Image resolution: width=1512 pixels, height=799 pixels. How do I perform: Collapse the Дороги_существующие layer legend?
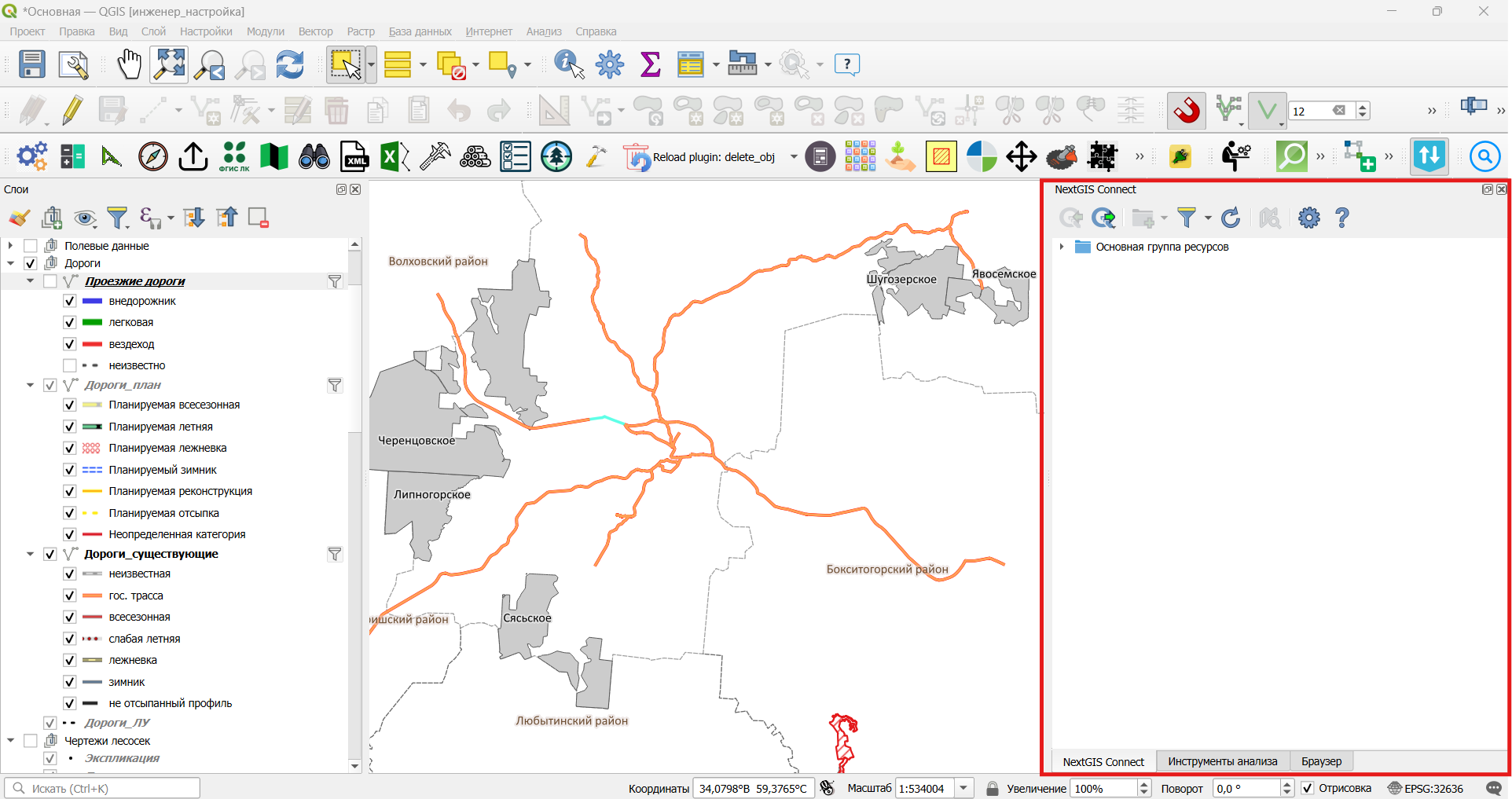point(30,554)
